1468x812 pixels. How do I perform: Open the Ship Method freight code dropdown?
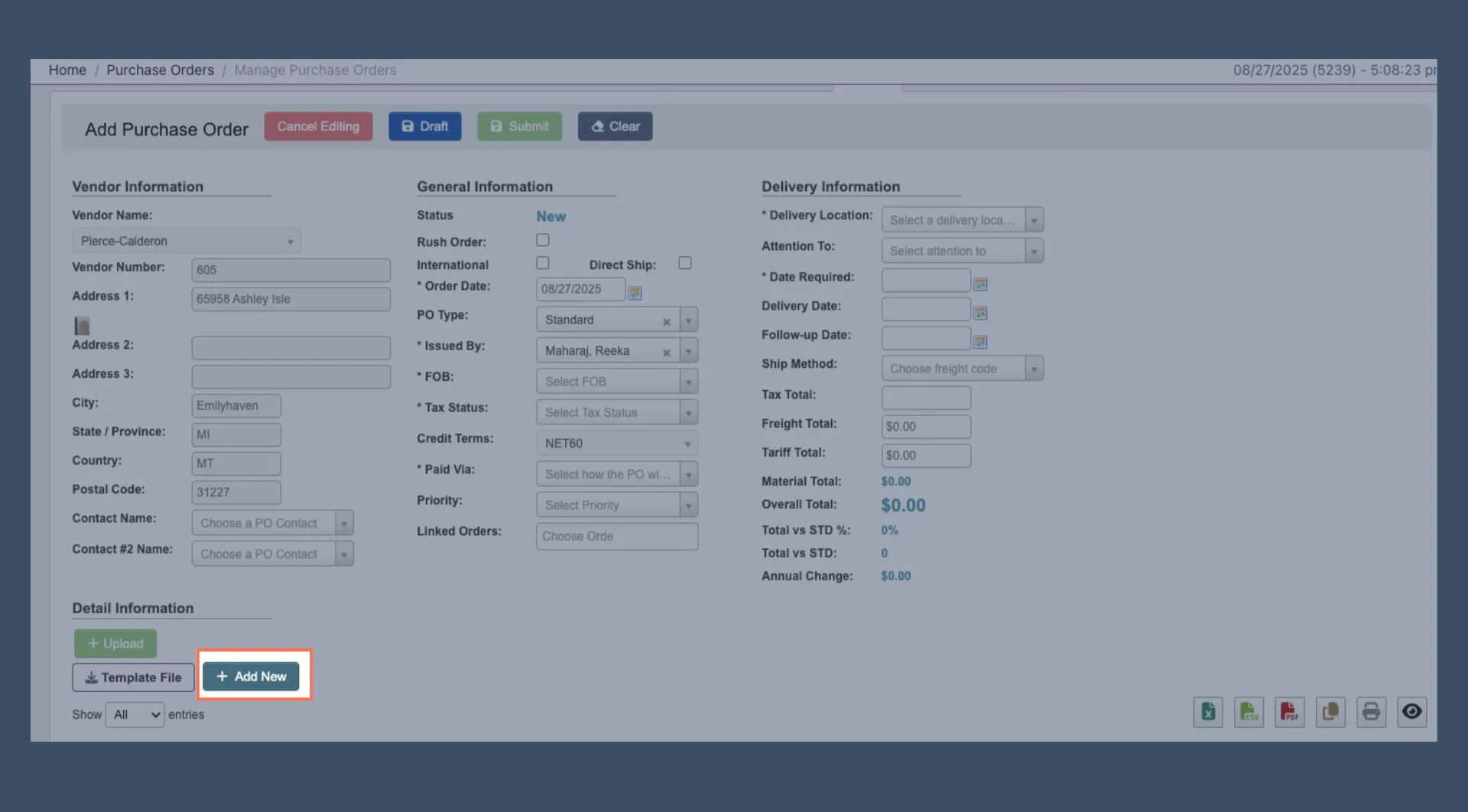pos(963,369)
